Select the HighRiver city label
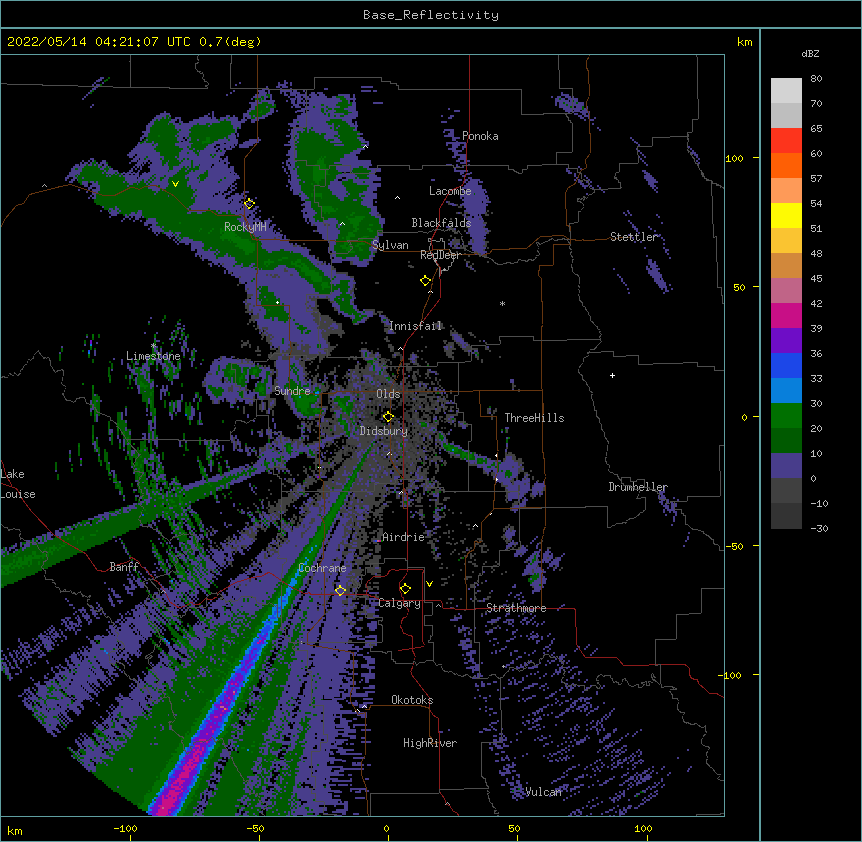862x842 pixels. click(430, 743)
